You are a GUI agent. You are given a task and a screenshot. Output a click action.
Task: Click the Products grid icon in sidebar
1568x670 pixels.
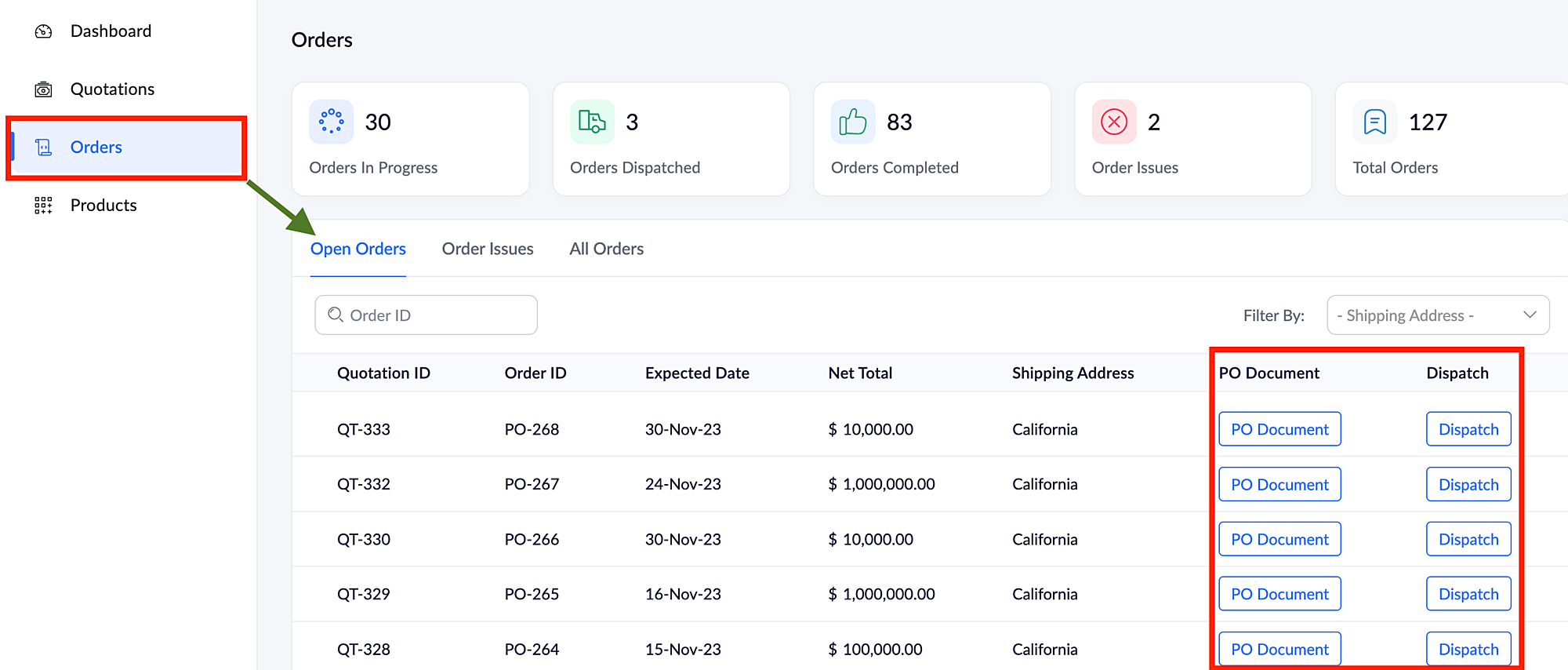(x=44, y=206)
